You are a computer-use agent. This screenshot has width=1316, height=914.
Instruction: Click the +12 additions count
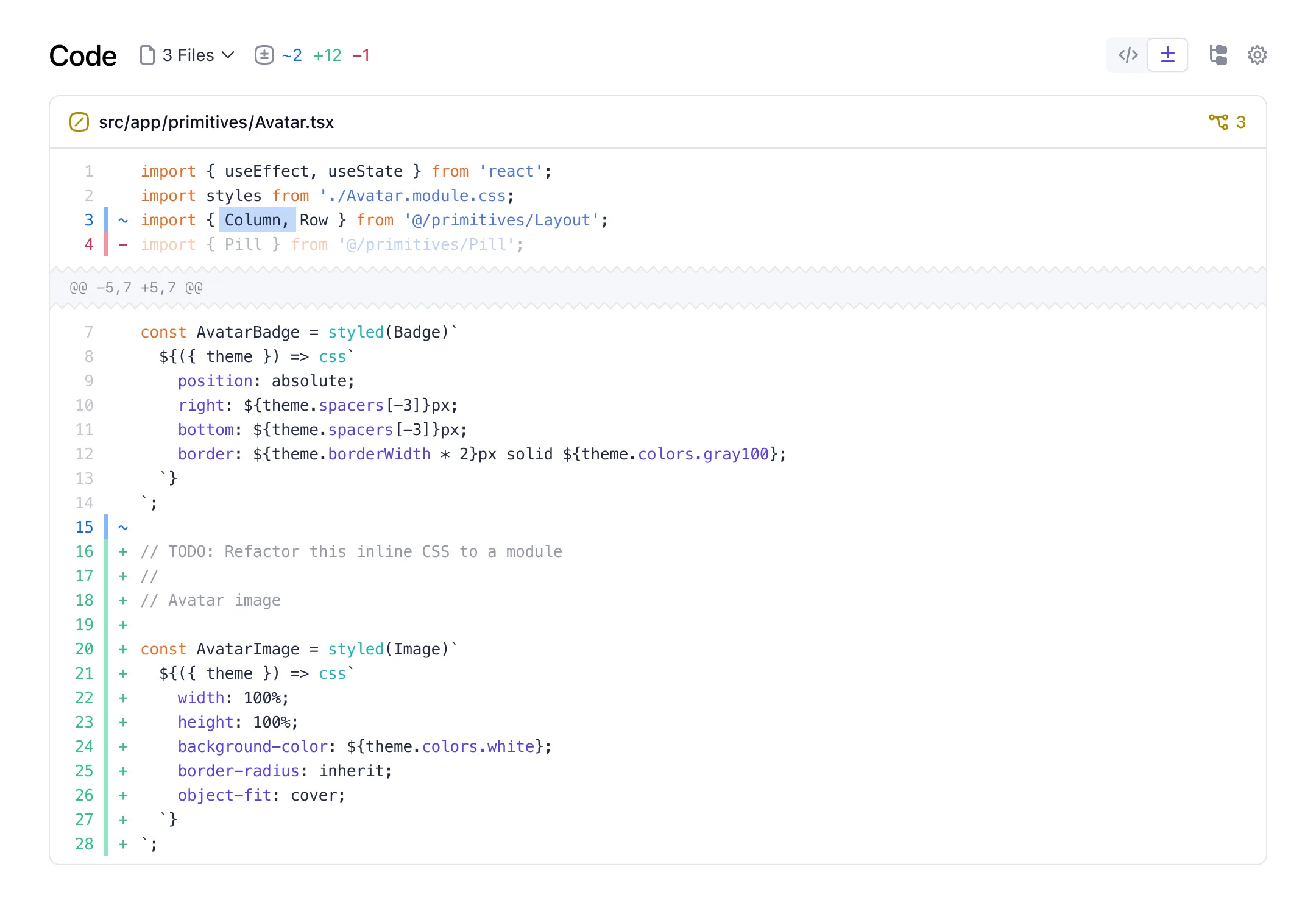(327, 55)
